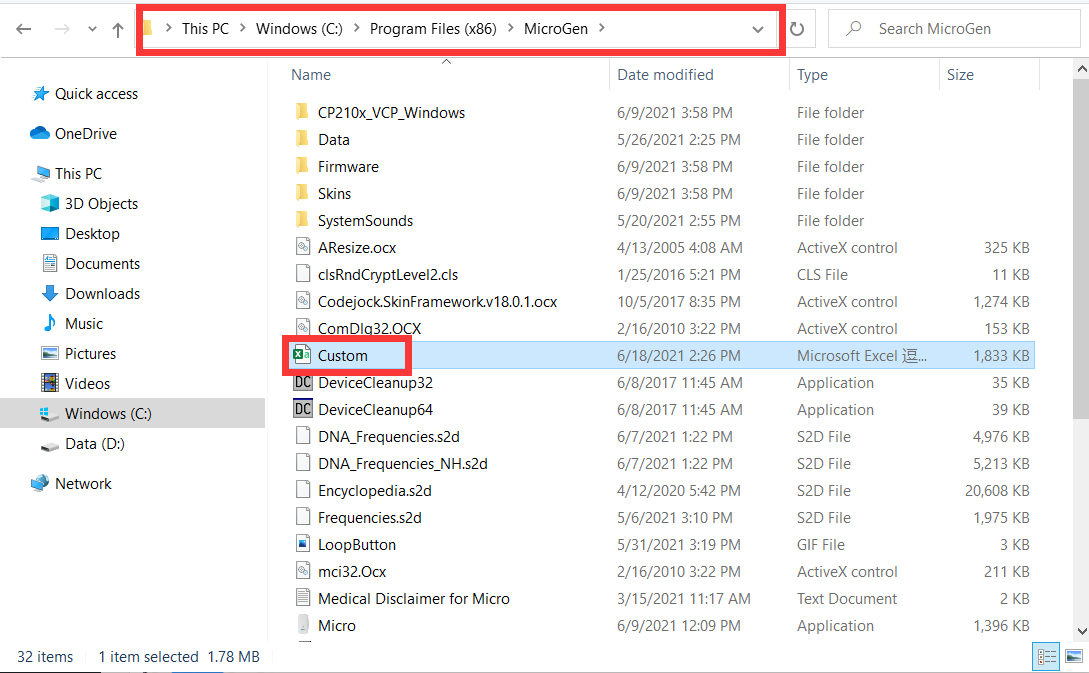This screenshot has width=1089, height=673.
Task: Sort by the Date modified column
Action: (665, 74)
